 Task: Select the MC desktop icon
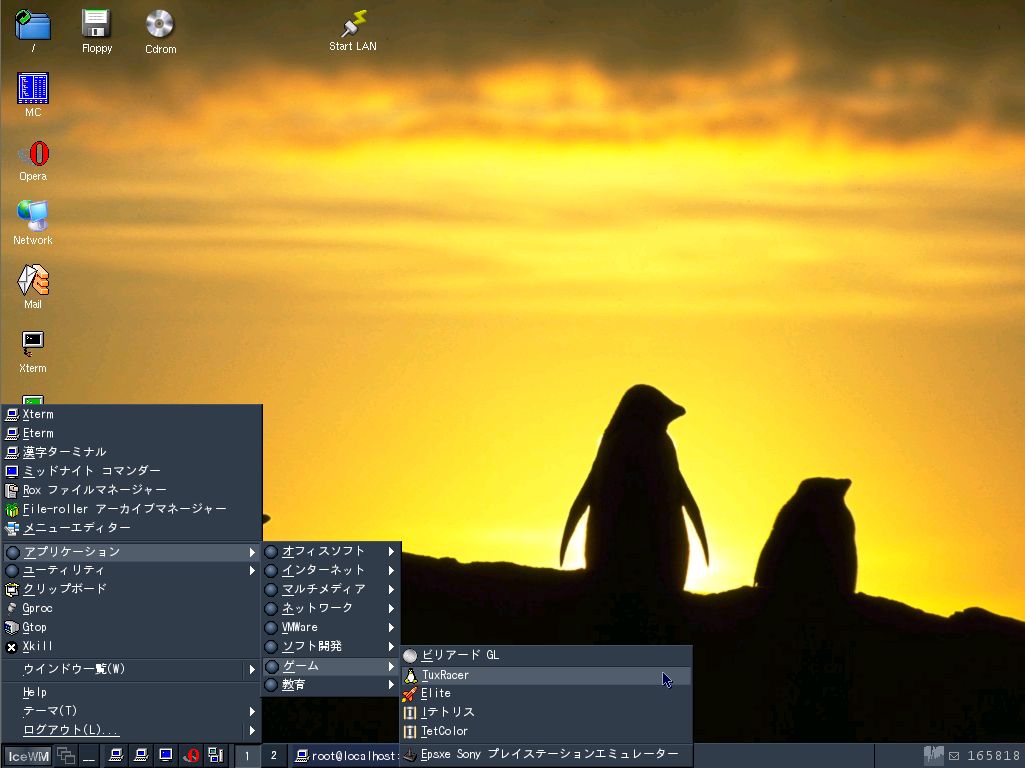33,95
